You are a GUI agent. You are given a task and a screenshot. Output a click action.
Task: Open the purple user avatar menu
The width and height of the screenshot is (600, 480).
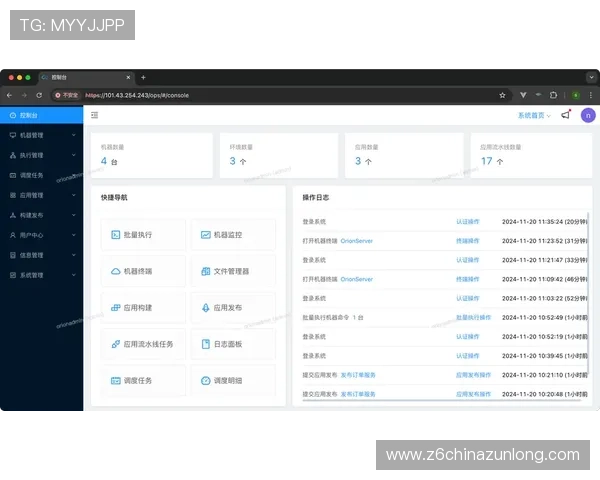(x=588, y=115)
